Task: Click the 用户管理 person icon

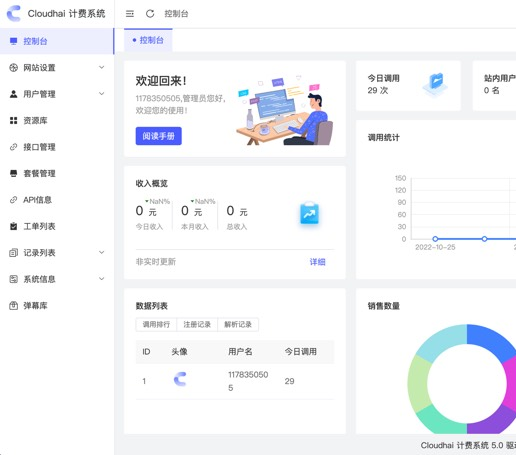Action: [13, 94]
